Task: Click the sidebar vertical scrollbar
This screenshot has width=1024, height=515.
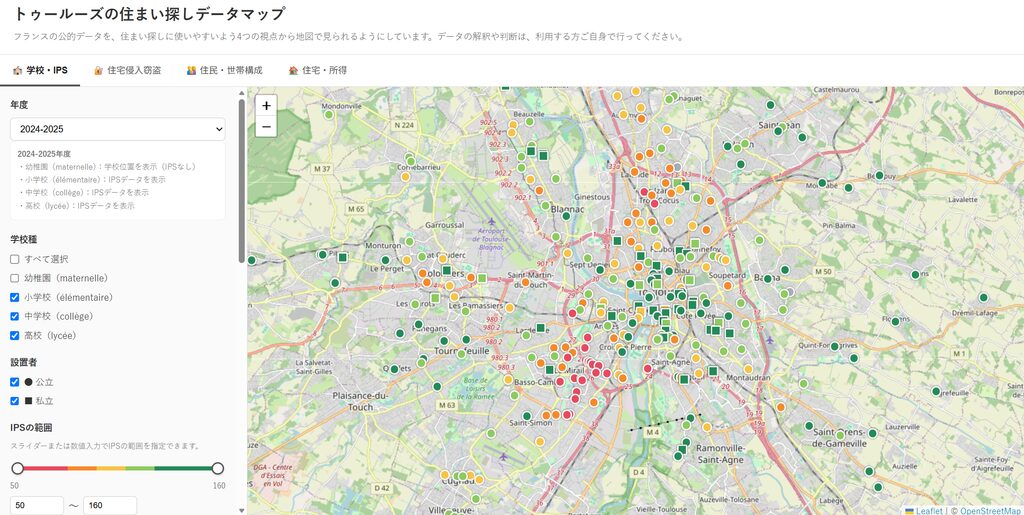Action: click(242, 179)
